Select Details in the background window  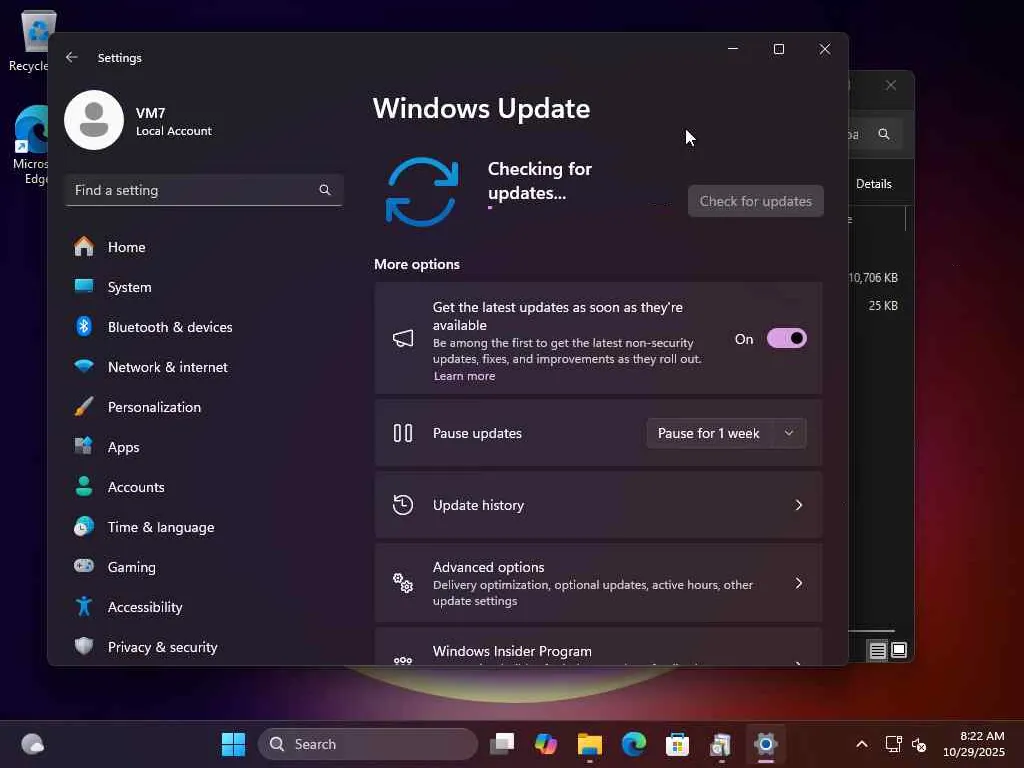[x=874, y=184]
